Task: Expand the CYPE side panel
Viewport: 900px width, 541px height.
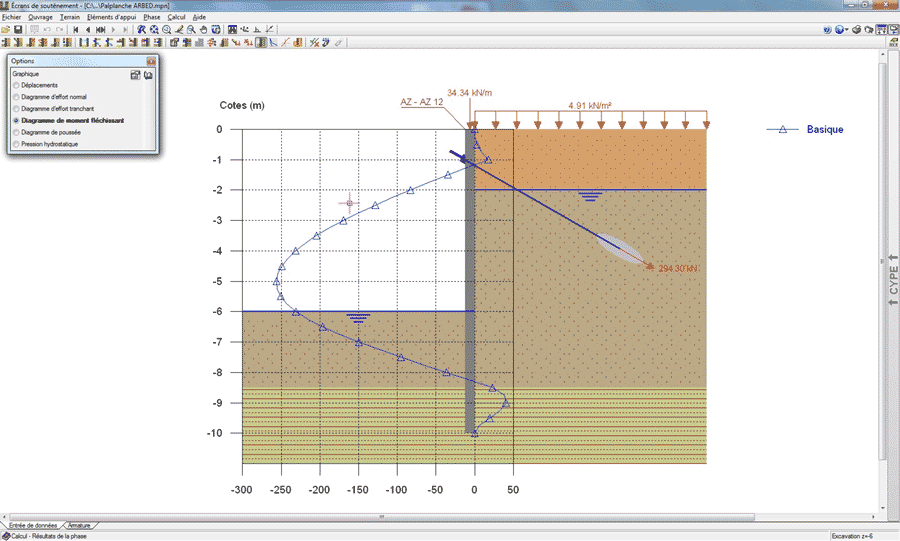Action: 893,280
